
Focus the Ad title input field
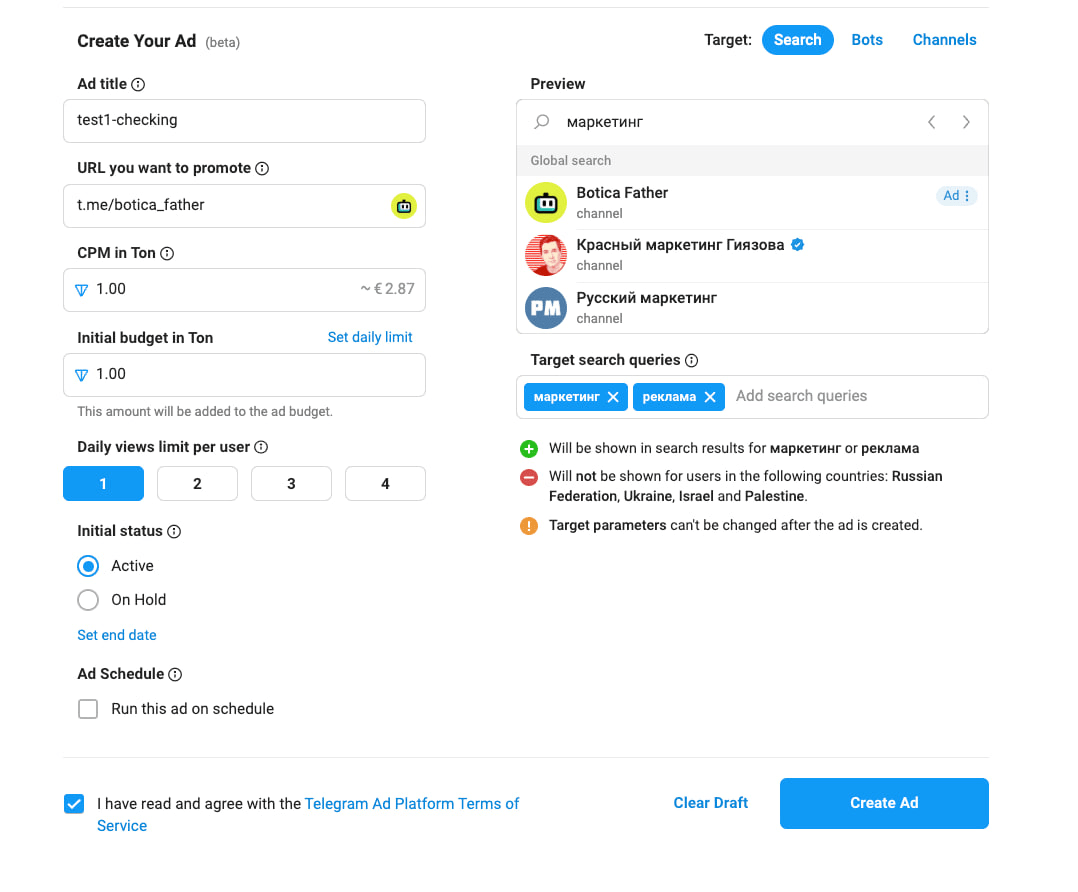click(244, 121)
